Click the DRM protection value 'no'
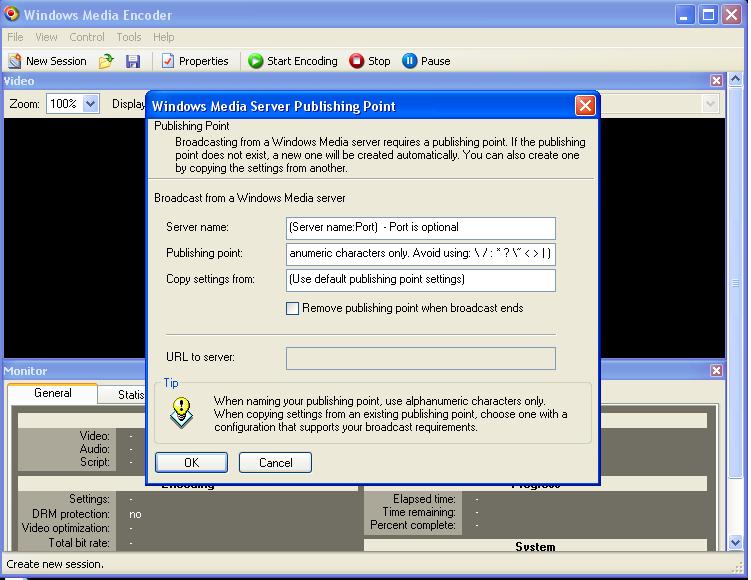Viewport: 751px width, 580px height. [135, 514]
